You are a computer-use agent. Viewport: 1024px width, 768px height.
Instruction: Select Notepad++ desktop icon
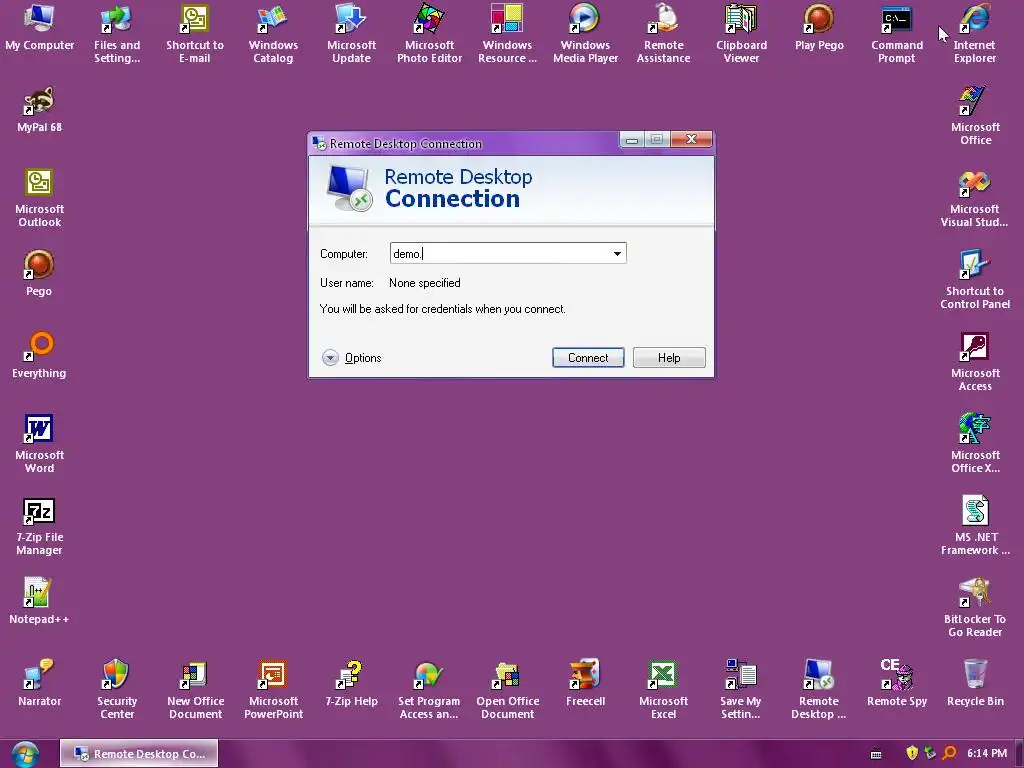point(39,601)
